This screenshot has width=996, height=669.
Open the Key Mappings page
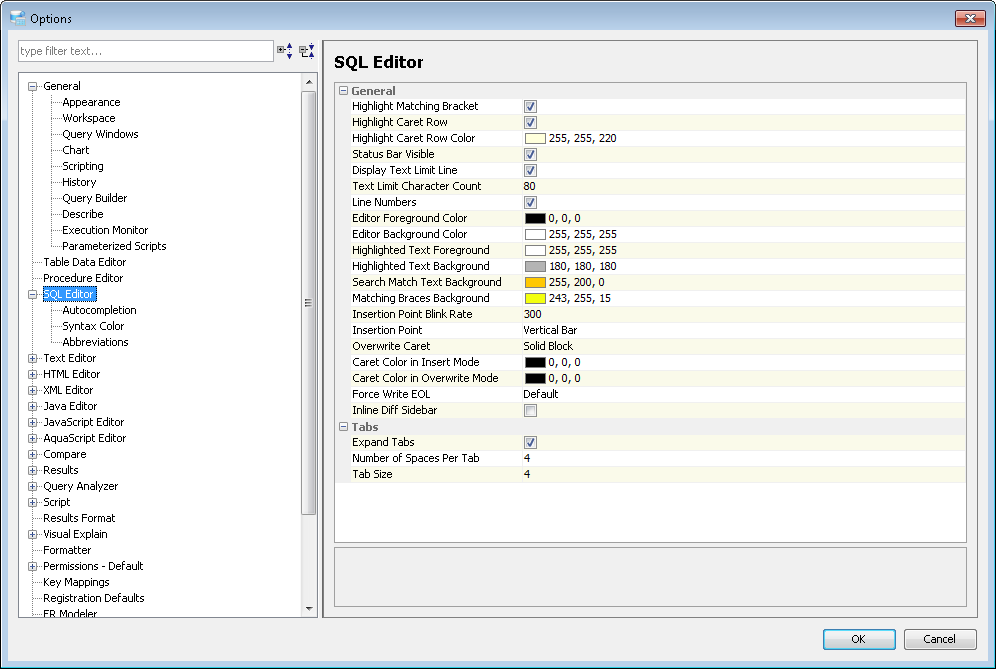[76, 582]
